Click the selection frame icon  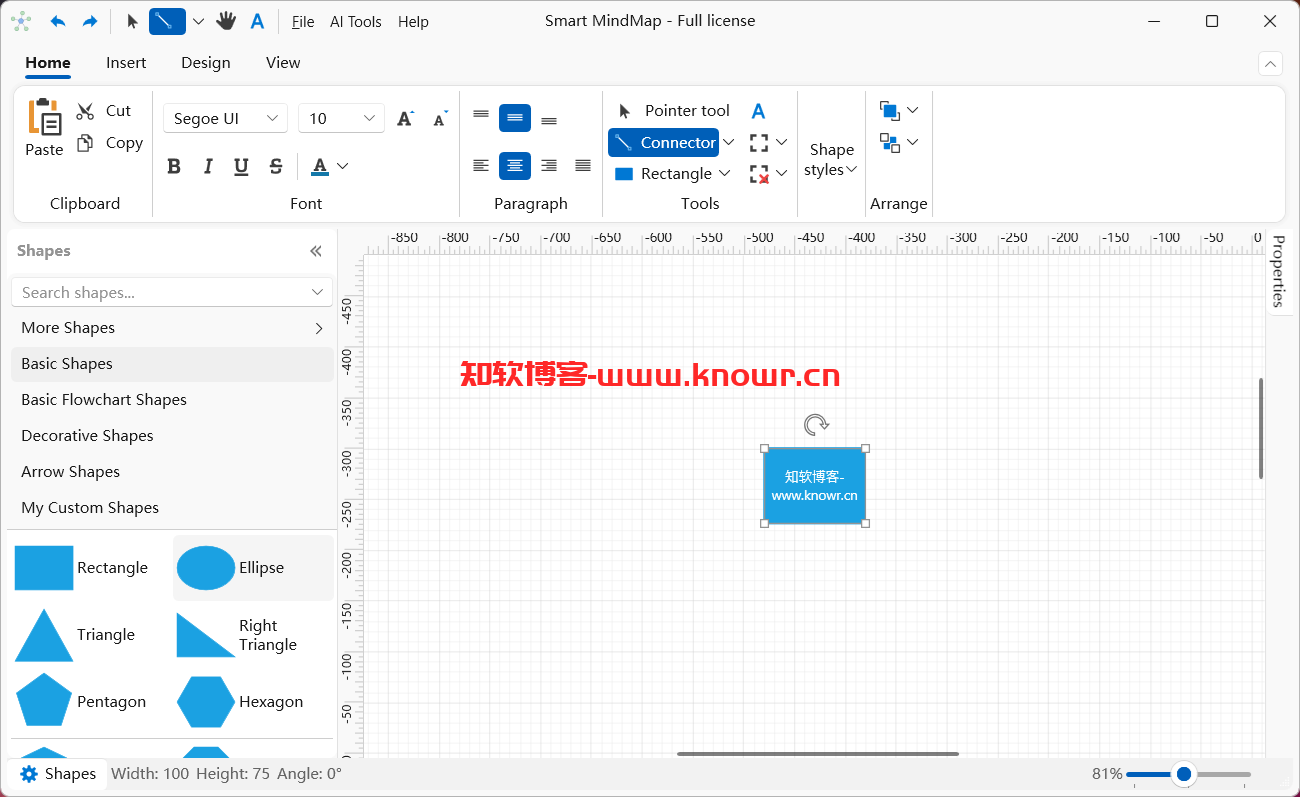coord(759,143)
